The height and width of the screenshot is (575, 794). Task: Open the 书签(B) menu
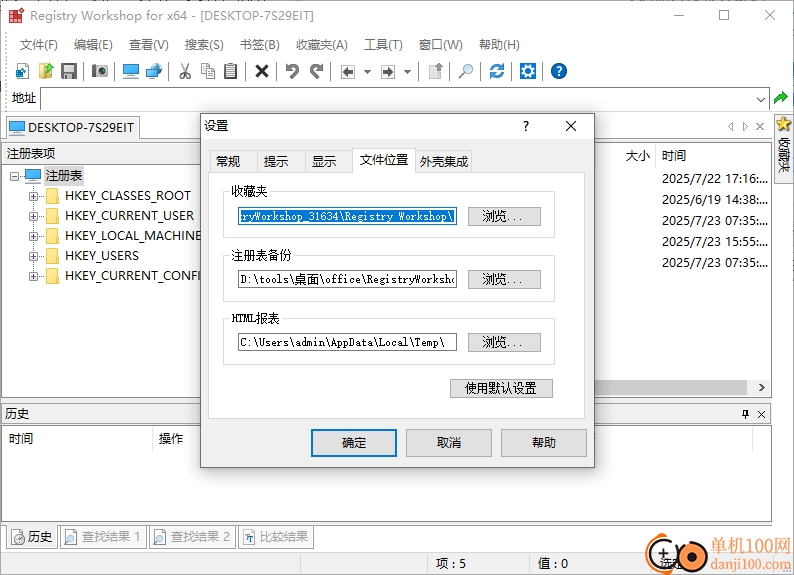(x=259, y=45)
